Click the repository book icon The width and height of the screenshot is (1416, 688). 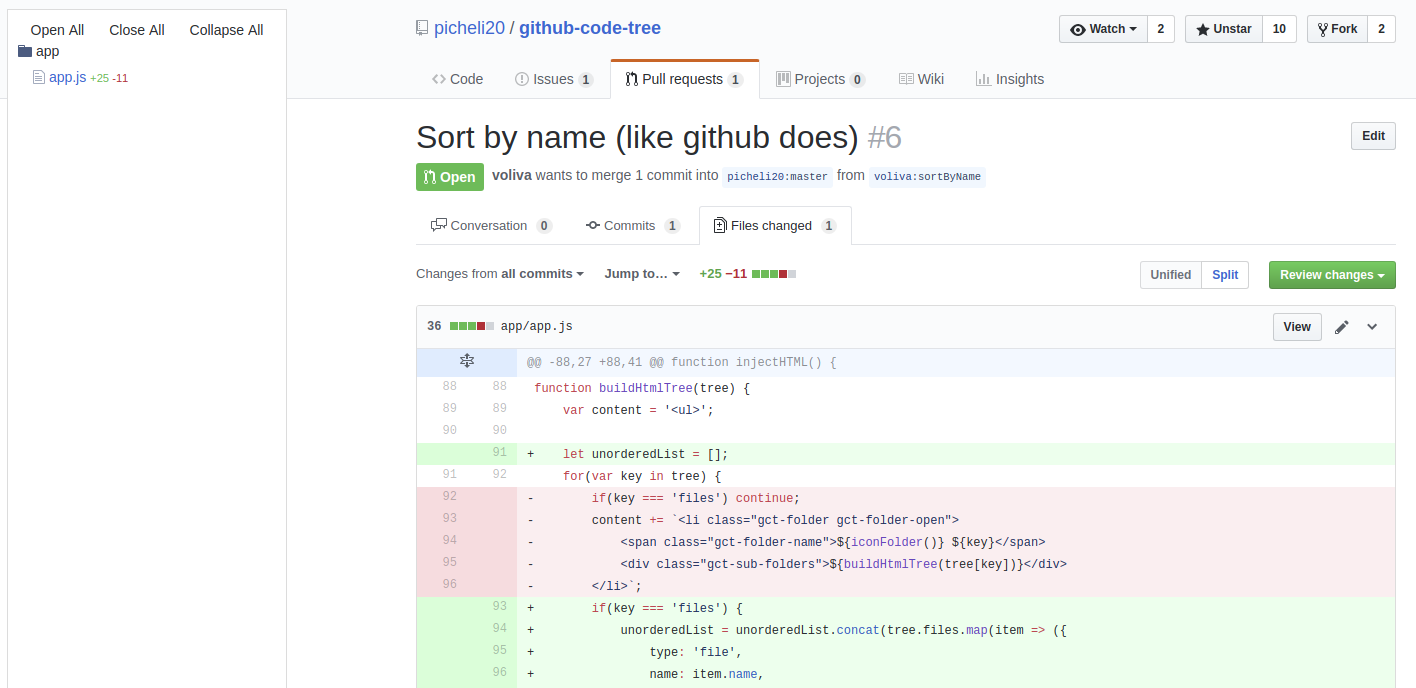pyautogui.click(x=422, y=28)
